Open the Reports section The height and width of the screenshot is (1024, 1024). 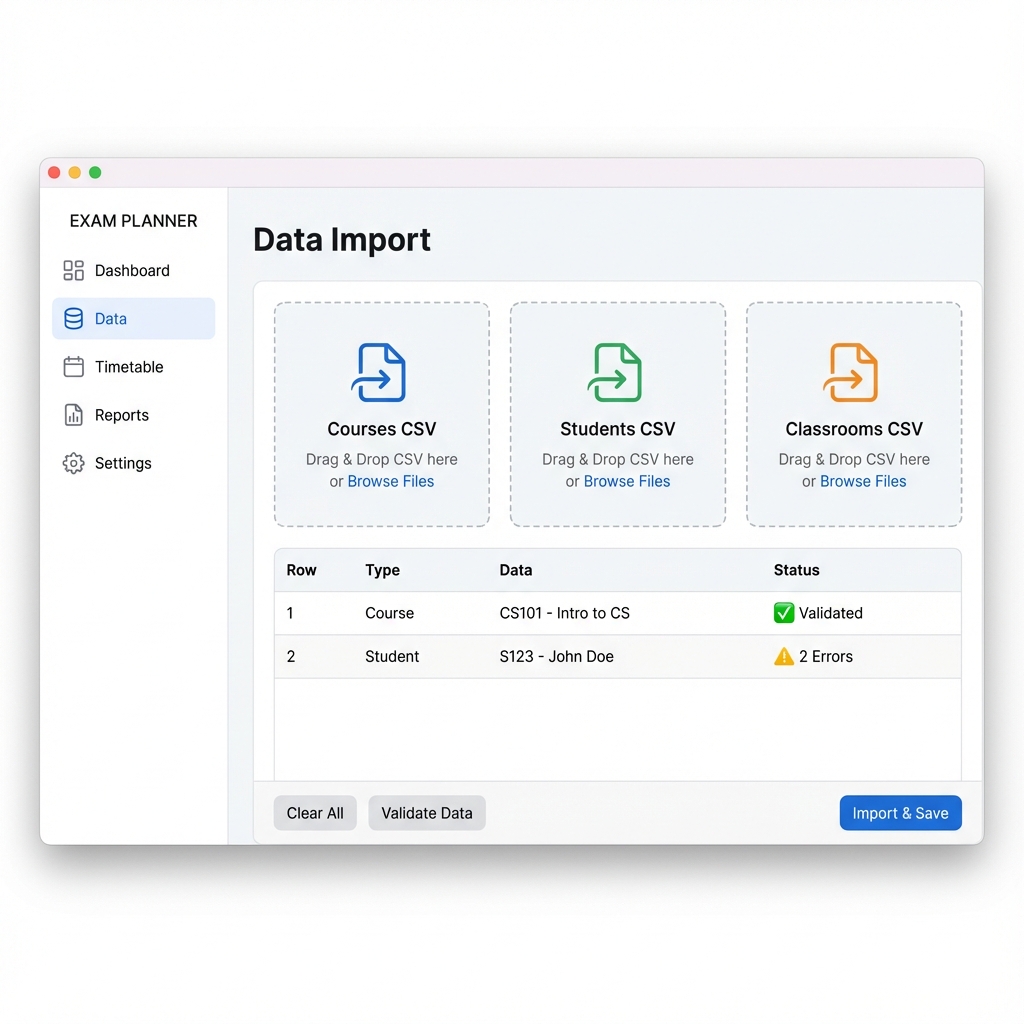pyautogui.click(x=118, y=415)
